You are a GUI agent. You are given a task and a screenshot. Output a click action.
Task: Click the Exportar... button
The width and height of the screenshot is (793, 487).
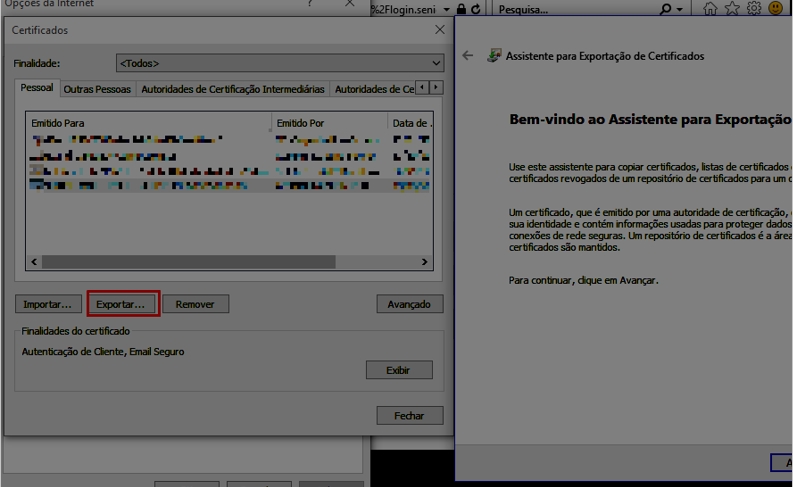[x=121, y=304]
